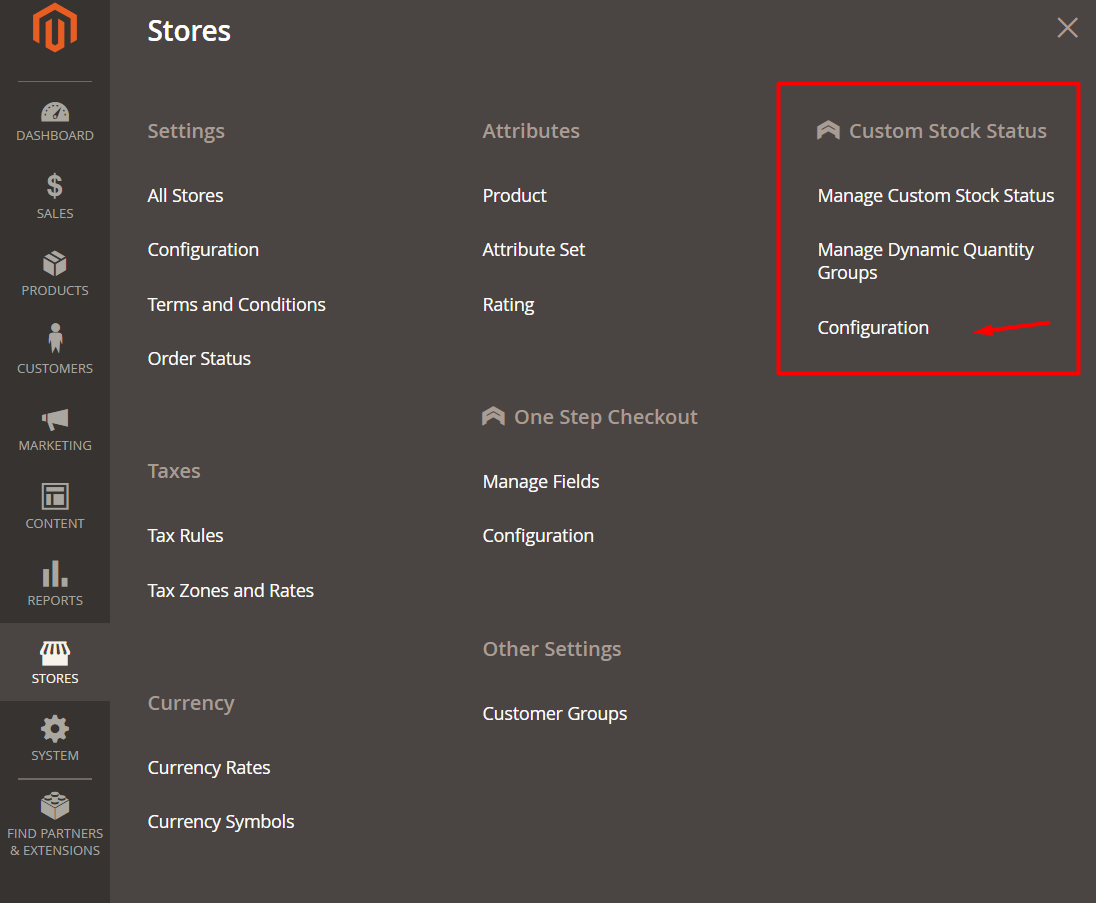Open the Customers person icon
Image resolution: width=1096 pixels, height=903 pixels.
[x=55, y=340]
